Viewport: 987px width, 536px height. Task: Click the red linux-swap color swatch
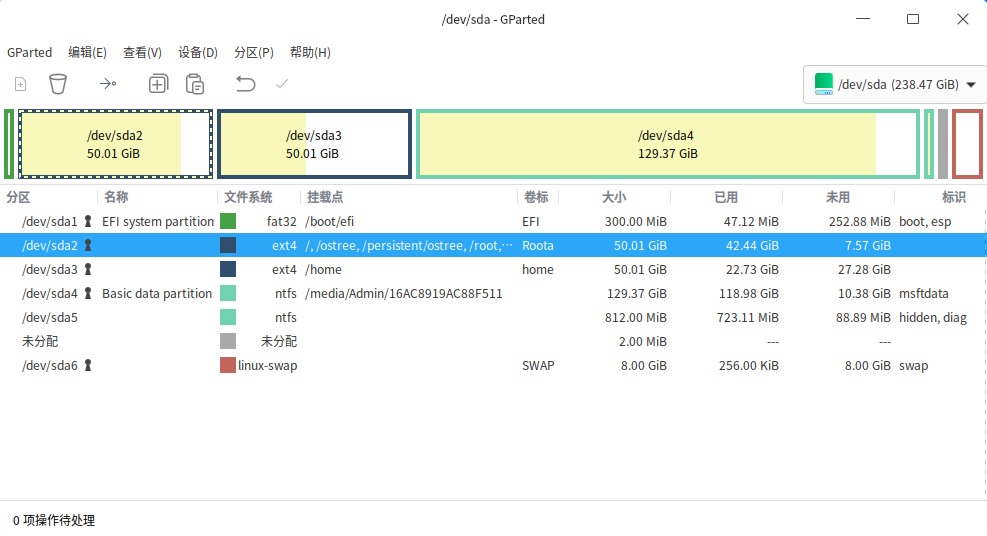click(228, 365)
